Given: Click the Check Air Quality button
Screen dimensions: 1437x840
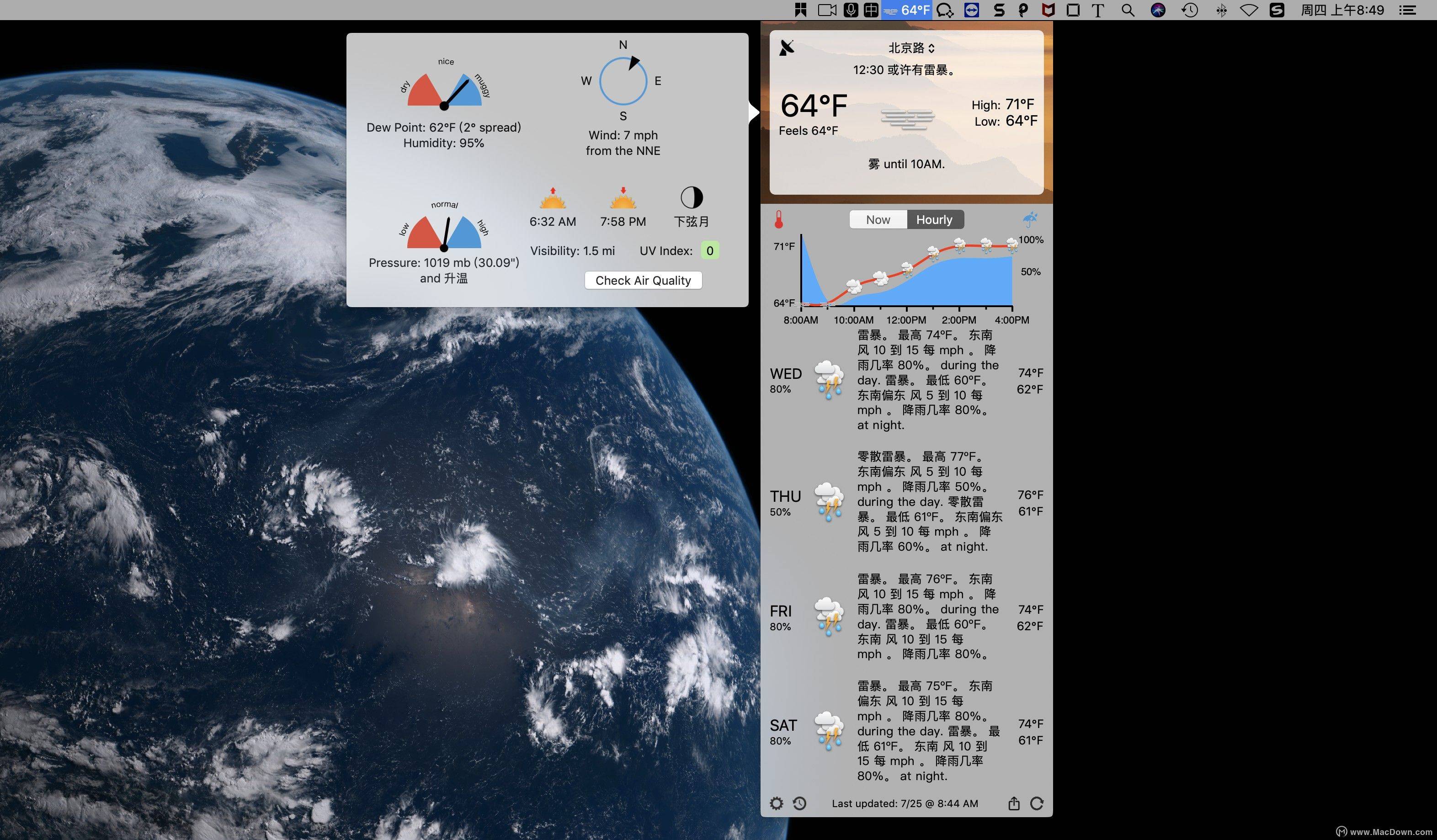Looking at the screenshot, I should (643, 281).
